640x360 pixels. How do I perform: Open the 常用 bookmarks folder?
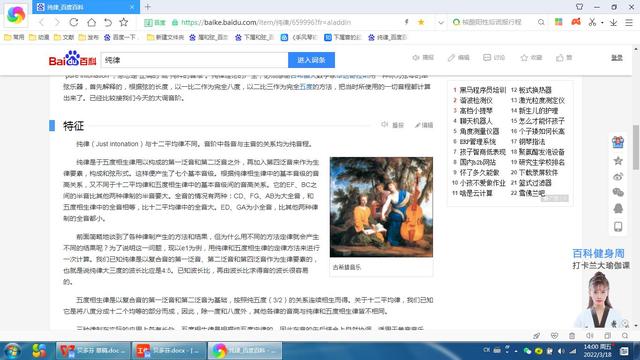pyautogui.click(x=14, y=37)
